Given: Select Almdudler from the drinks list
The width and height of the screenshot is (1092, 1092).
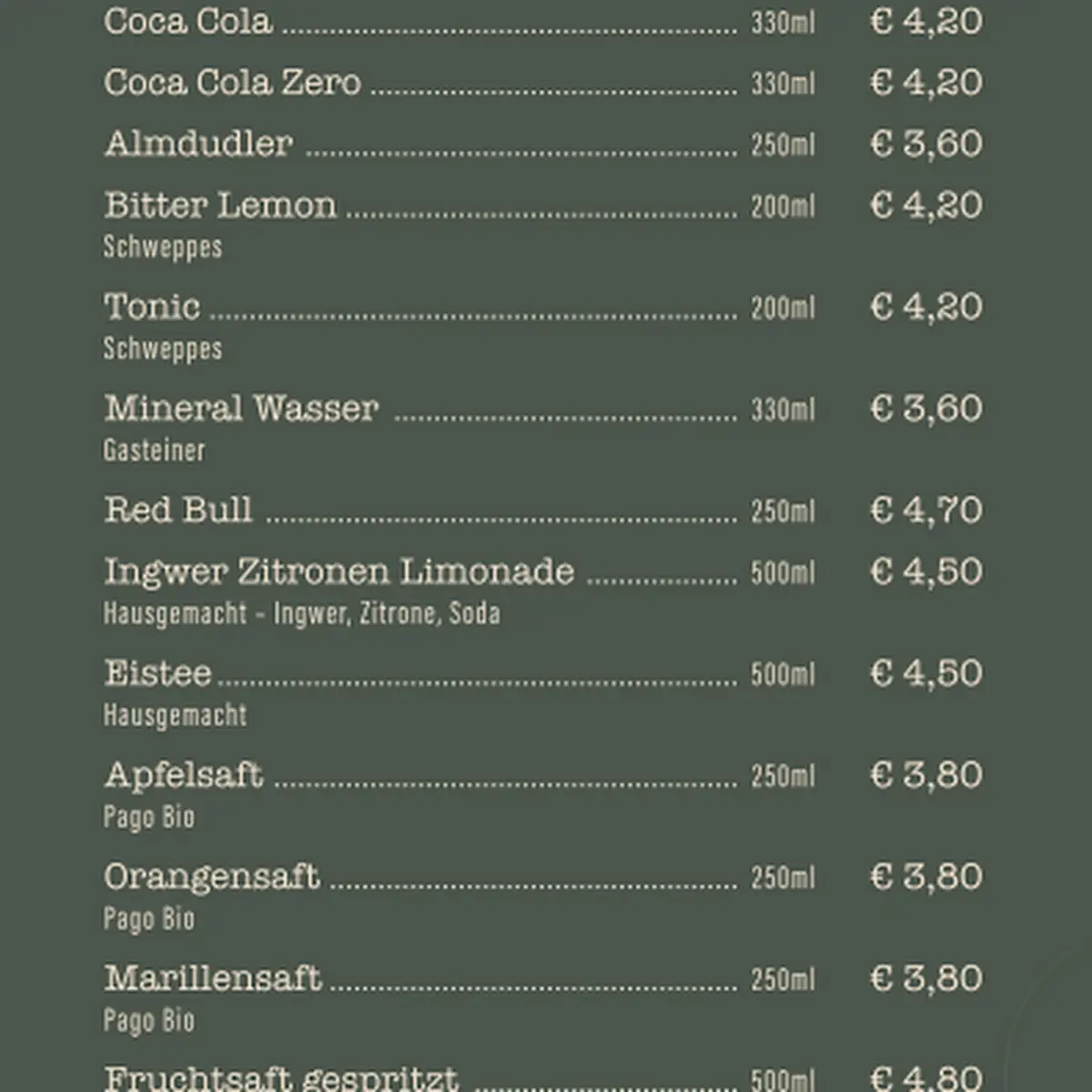Looking at the screenshot, I should tap(198, 143).
